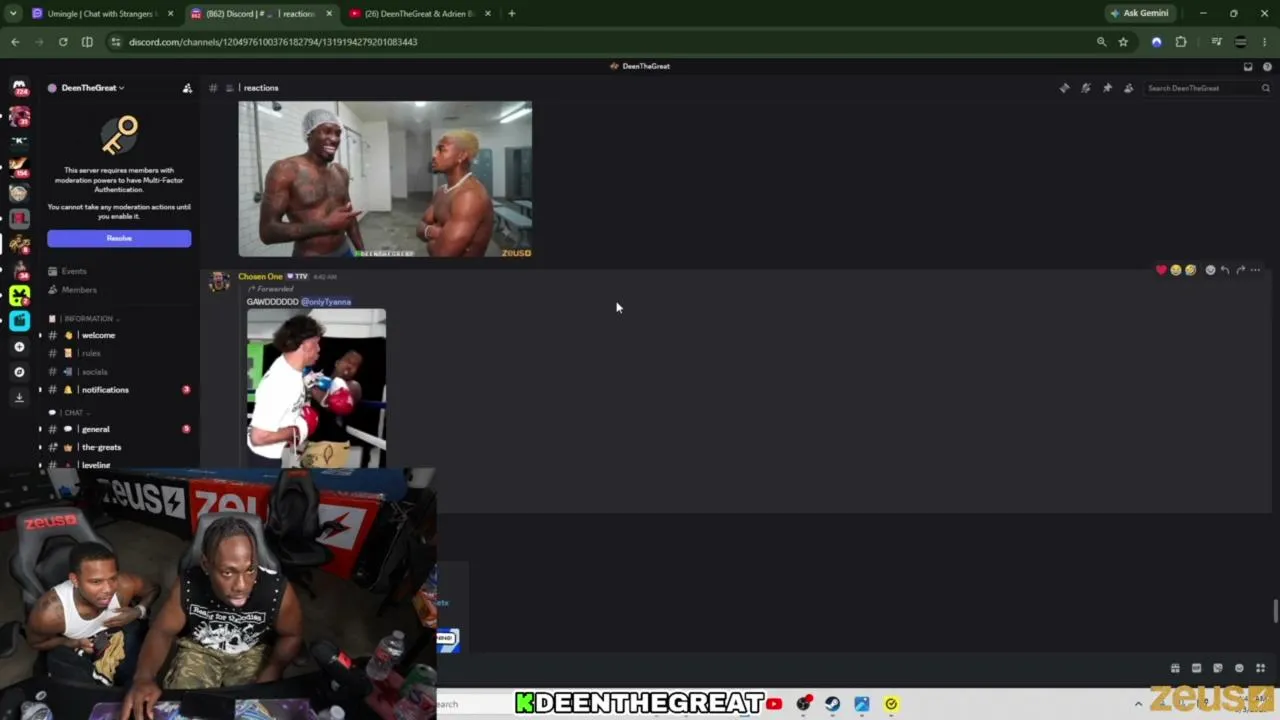Open DeenTheGreat server dropdown menu
The height and width of the screenshot is (720, 1280).
(x=93, y=88)
